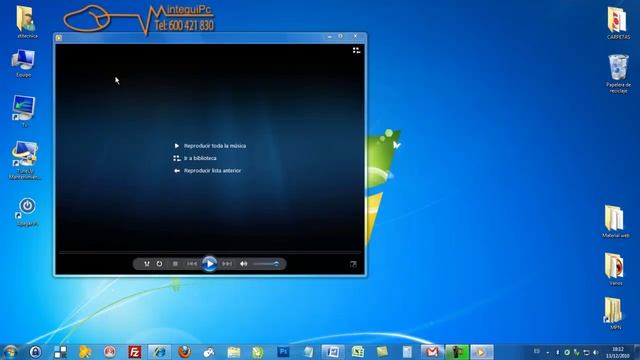Select the Varios folder icon
This screenshot has height=360, width=640.
615,269
